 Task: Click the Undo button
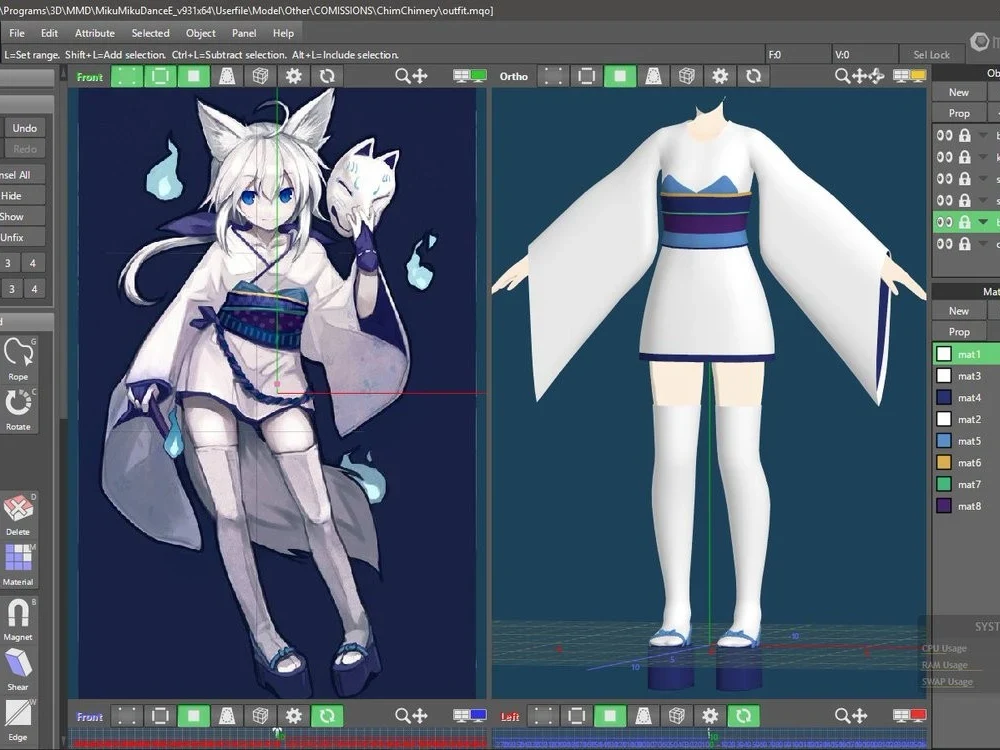24,128
